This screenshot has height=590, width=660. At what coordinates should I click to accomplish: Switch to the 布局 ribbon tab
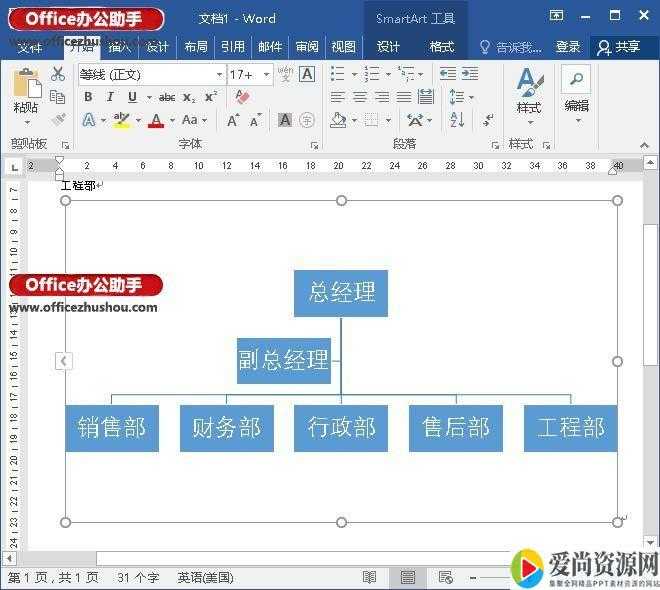(196, 47)
